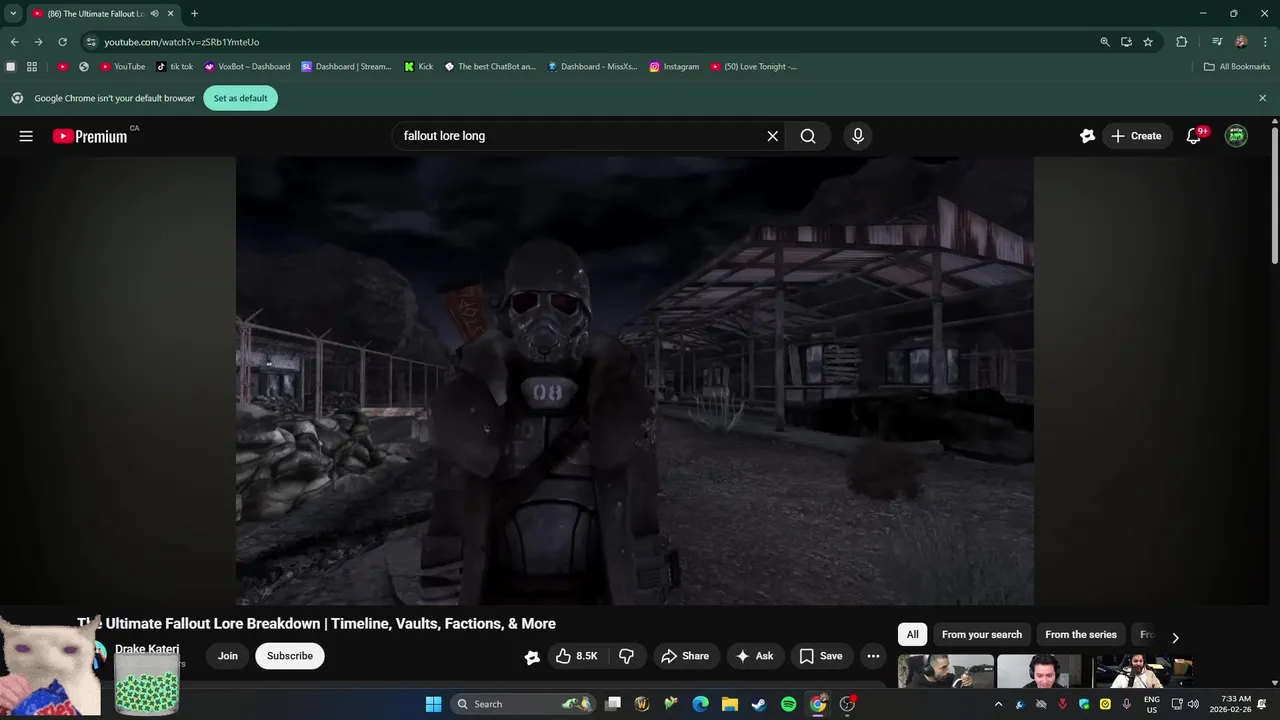The image size is (1280, 720).
Task: Open Spotify from the taskbar
Action: click(788, 704)
